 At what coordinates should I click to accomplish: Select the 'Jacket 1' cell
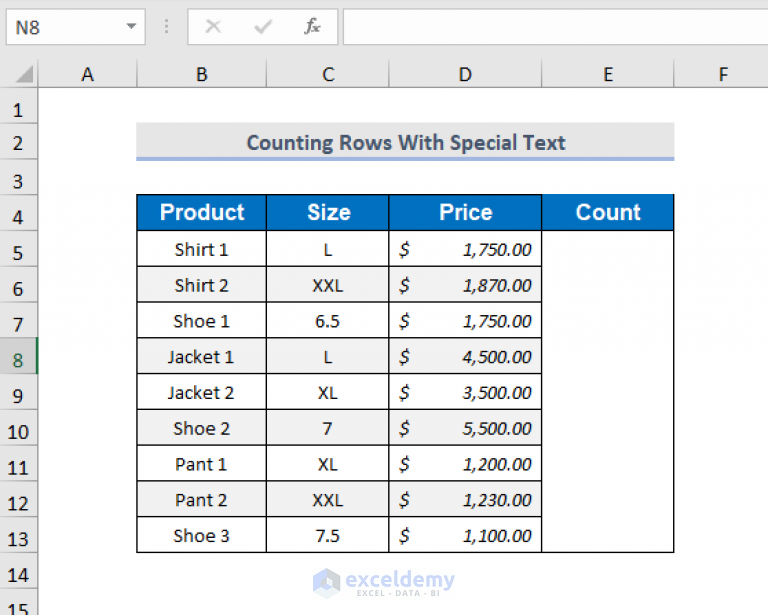coord(201,356)
